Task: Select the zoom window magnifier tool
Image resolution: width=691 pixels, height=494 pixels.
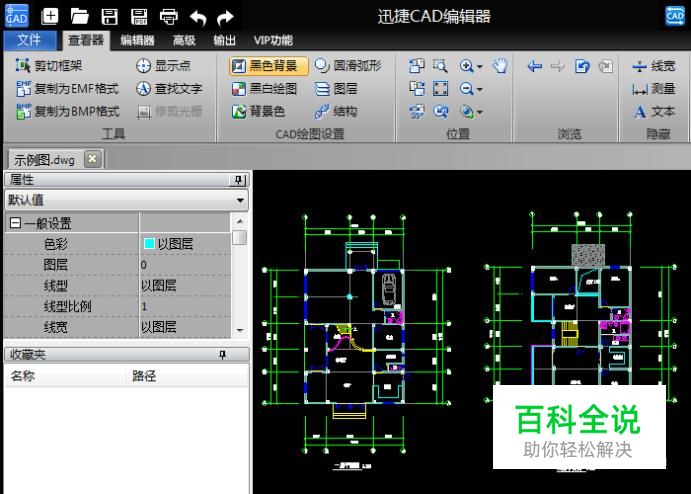Action: [x=440, y=66]
